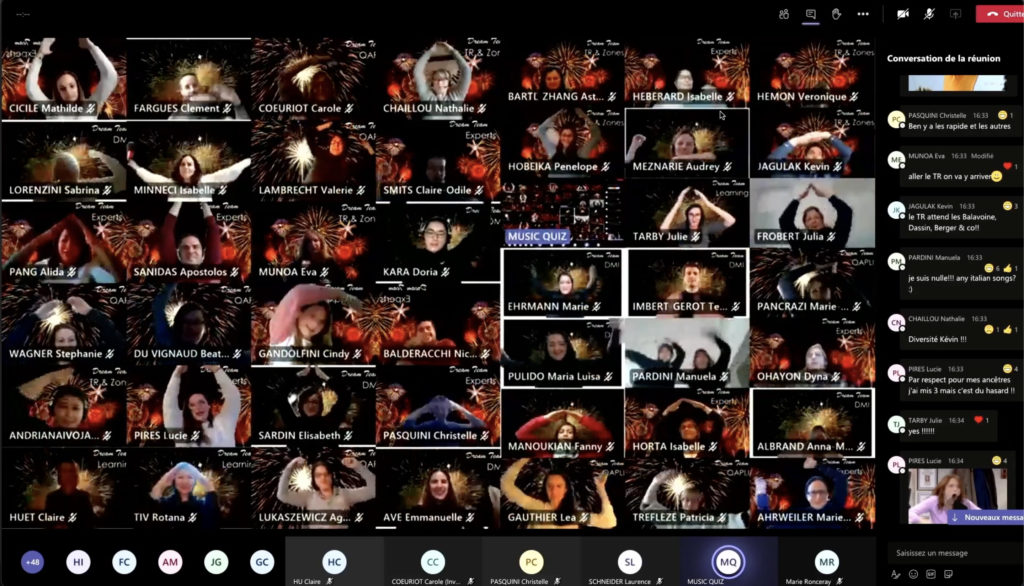The width and height of the screenshot is (1024, 586).
Task: Open the emoji picker in compose box
Action: [913, 574]
